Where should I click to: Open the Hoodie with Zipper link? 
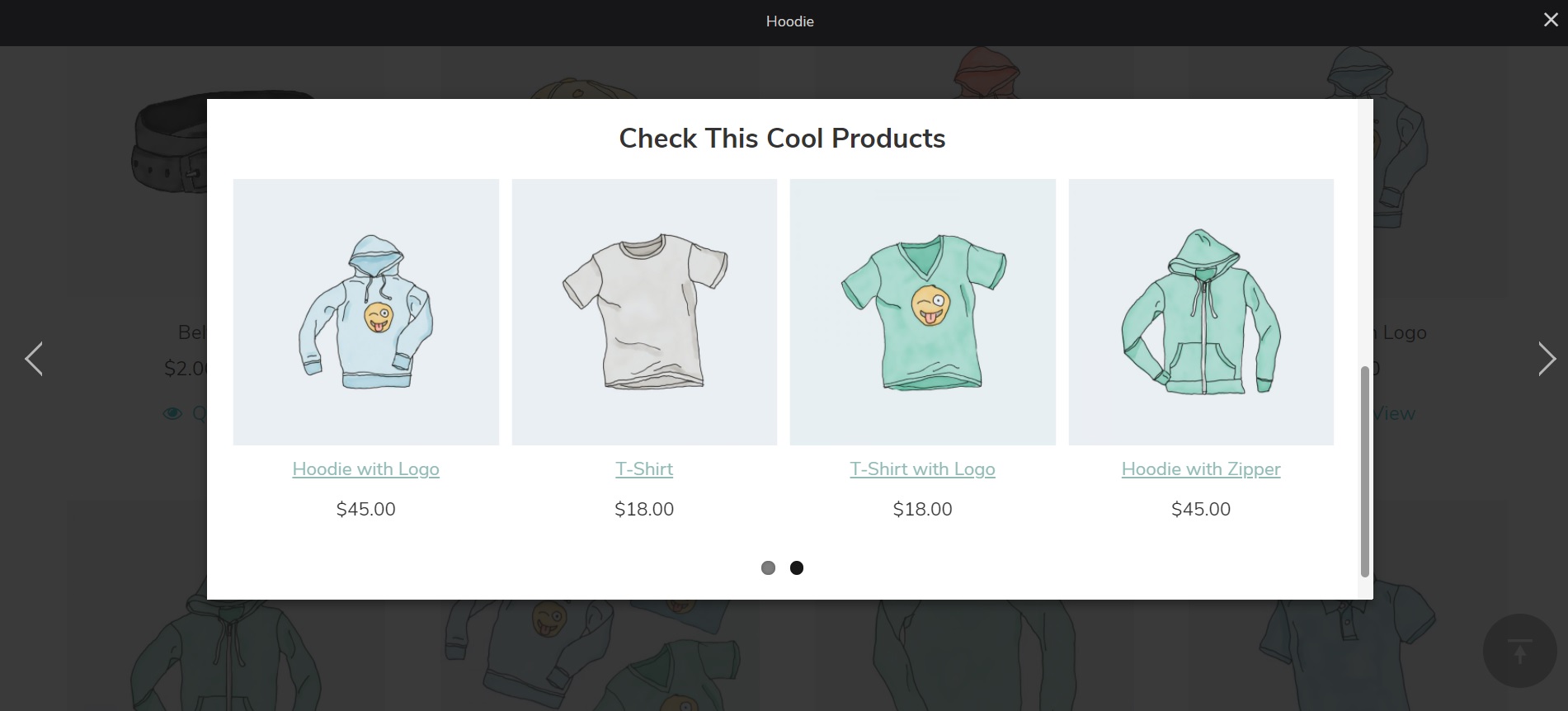click(x=1201, y=469)
